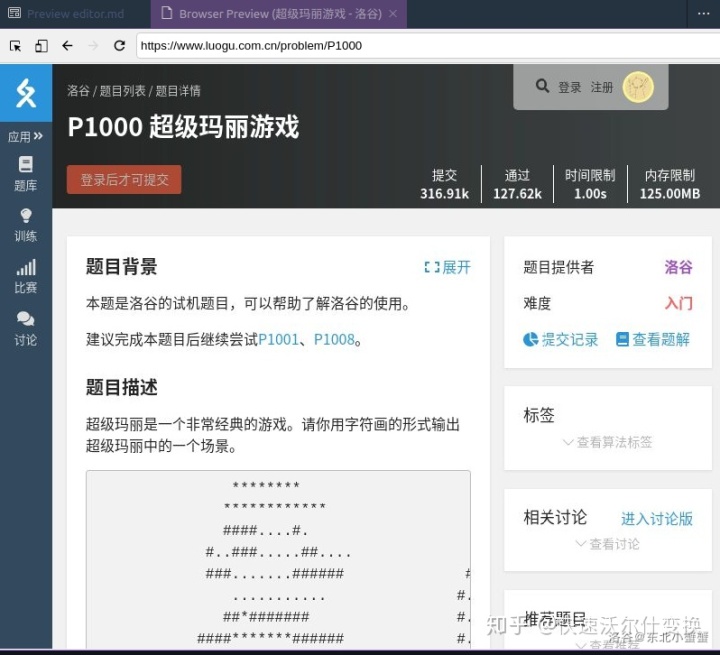Select the Browser Preview 超级玛丽游戏 tab
Screen dimensions: 720x655
pyautogui.click(x=279, y=14)
